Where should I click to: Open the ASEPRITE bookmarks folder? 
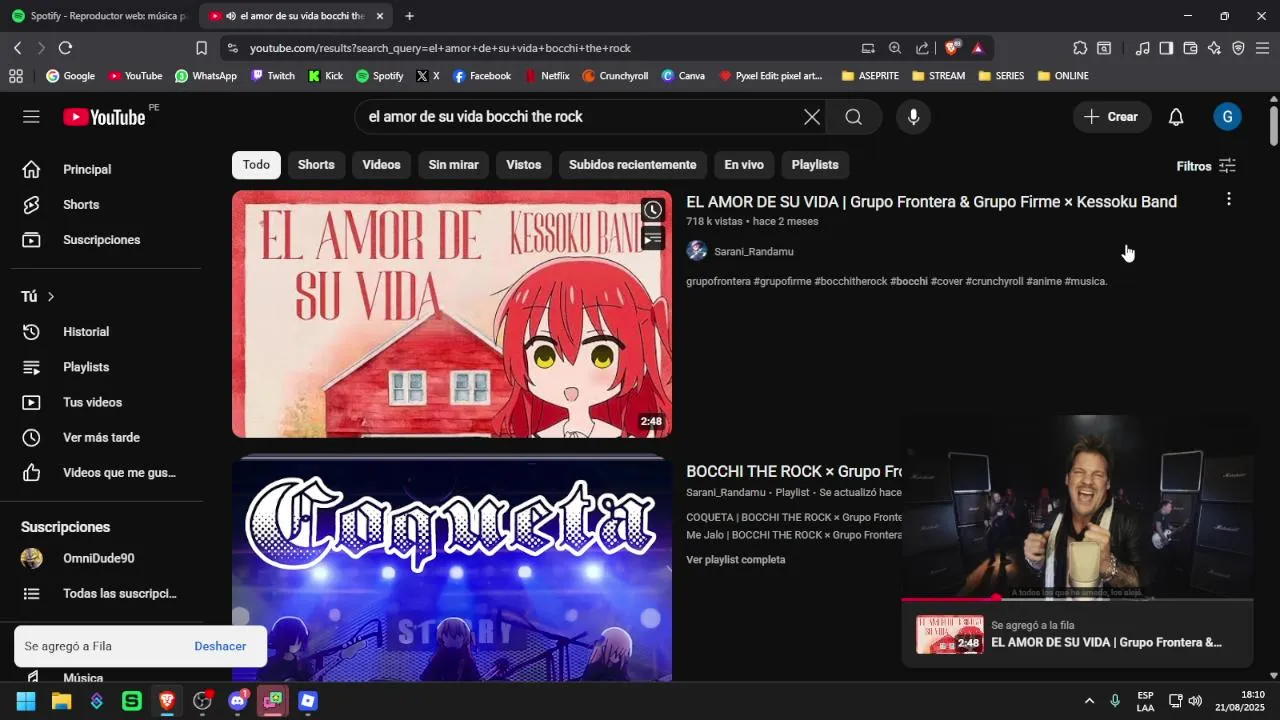tap(870, 76)
